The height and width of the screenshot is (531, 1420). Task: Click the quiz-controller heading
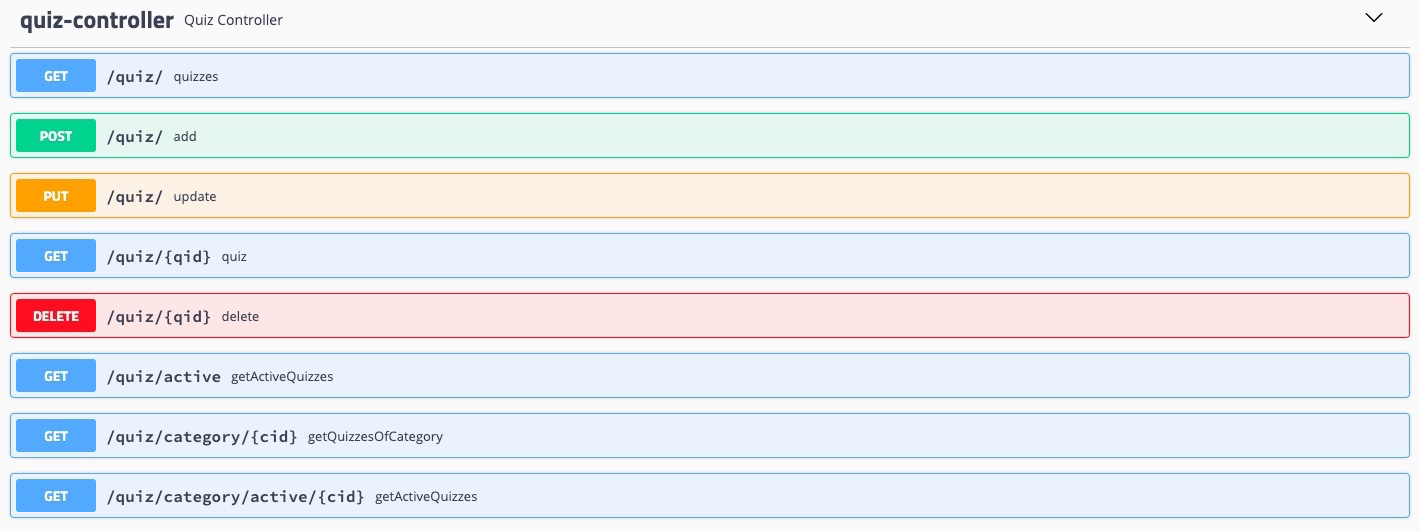97,19
